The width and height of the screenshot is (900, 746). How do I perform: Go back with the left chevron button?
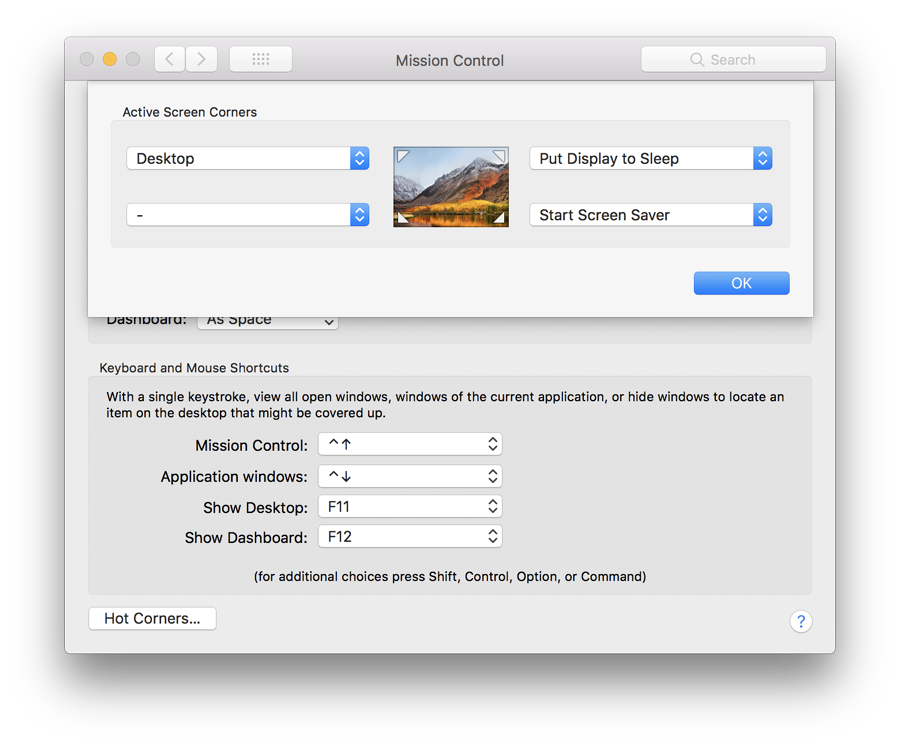point(170,59)
